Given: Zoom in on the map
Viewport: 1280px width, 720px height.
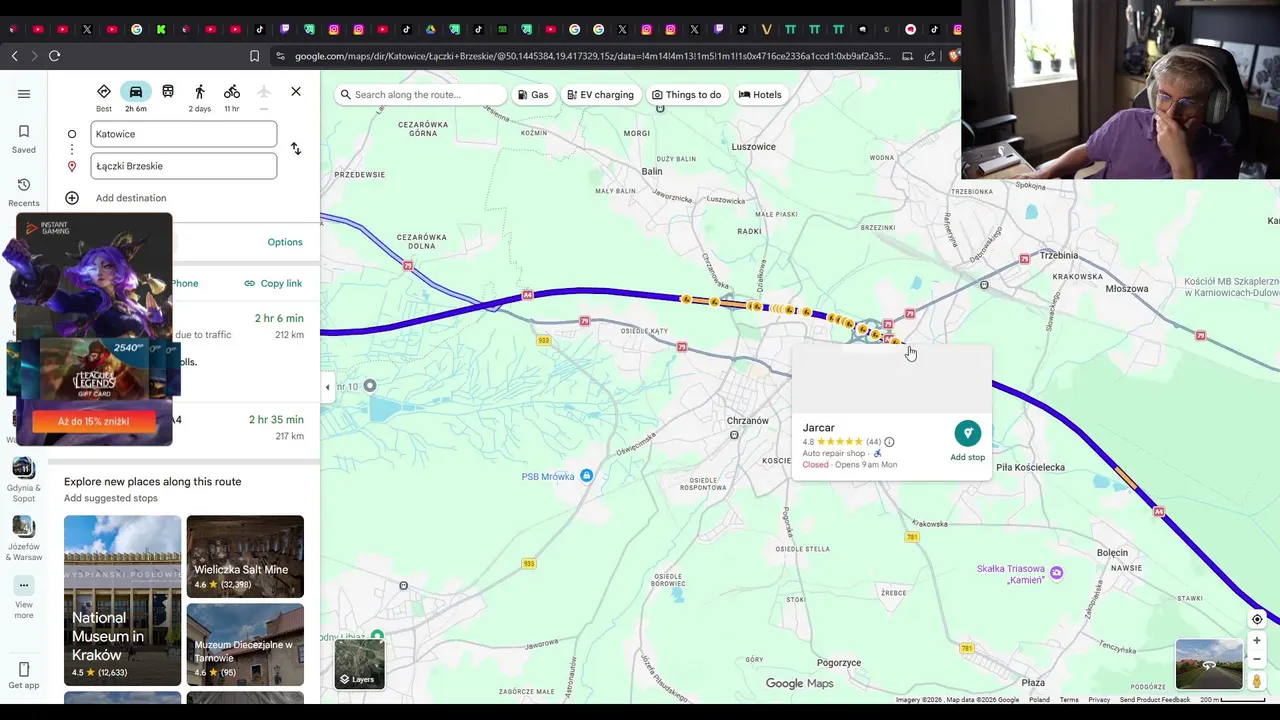Looking at the screenshot, I should [1257, 641].
